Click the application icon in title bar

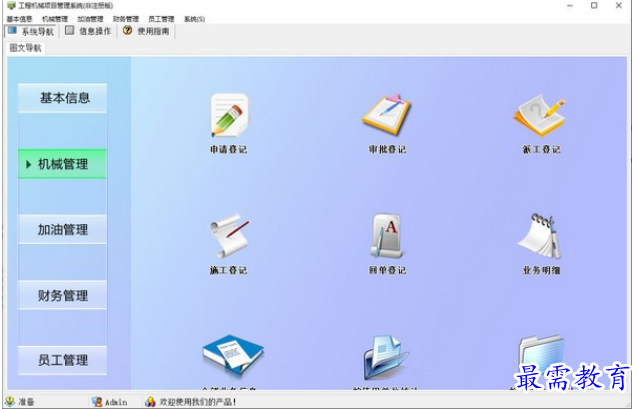pyautogui.click(x=11, y=6)
